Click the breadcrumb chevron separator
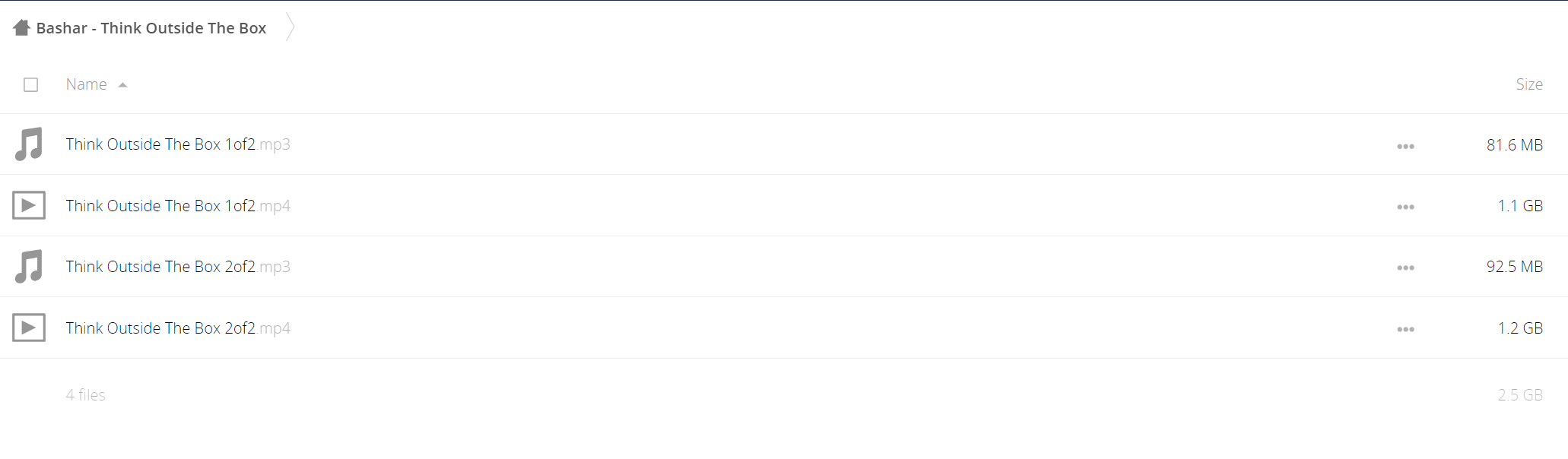Viewport: 1568px width, 459px height. (x=290, y=27)
